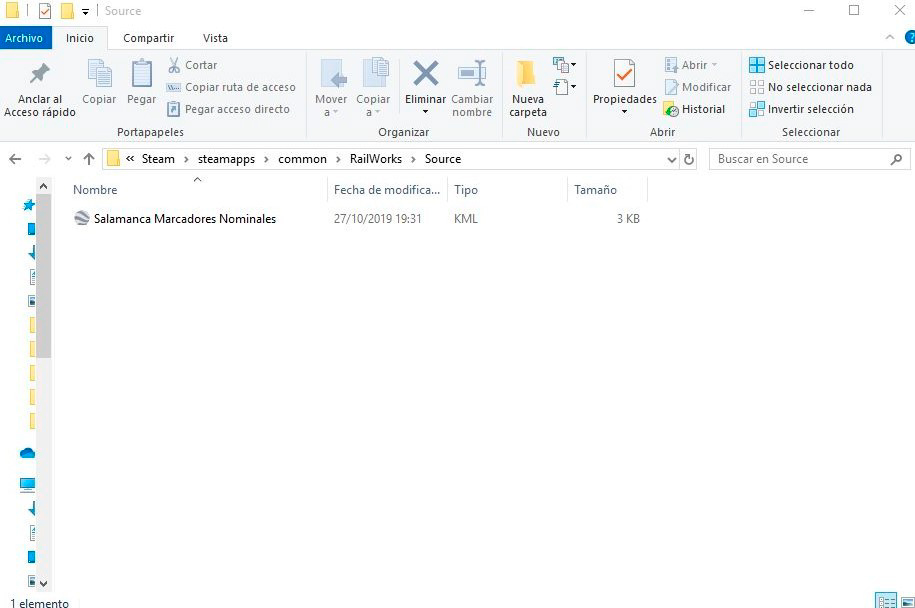
Task: Open OneDrive cloud in sidebar
Action: pos(27,453)
